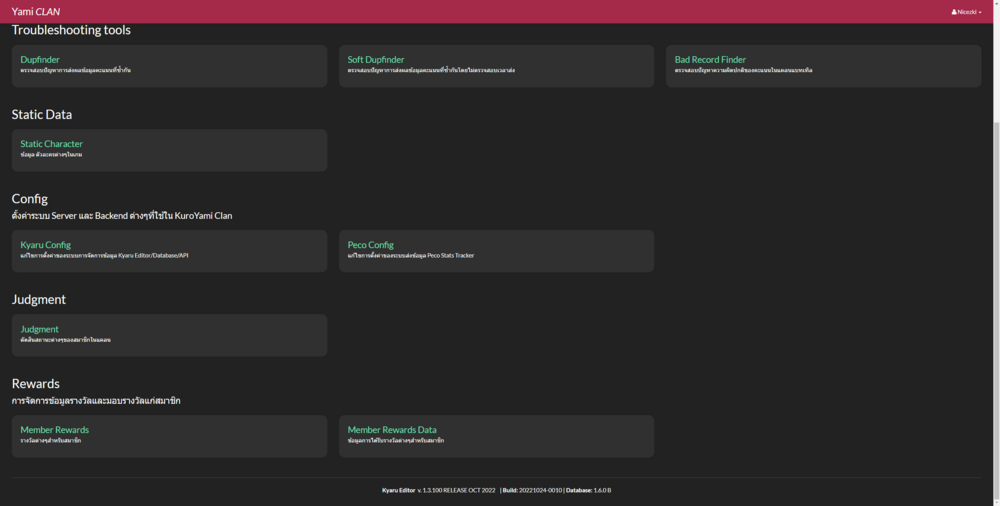
Task: Select the Judgment card link
Action: (x=39, y=329)
